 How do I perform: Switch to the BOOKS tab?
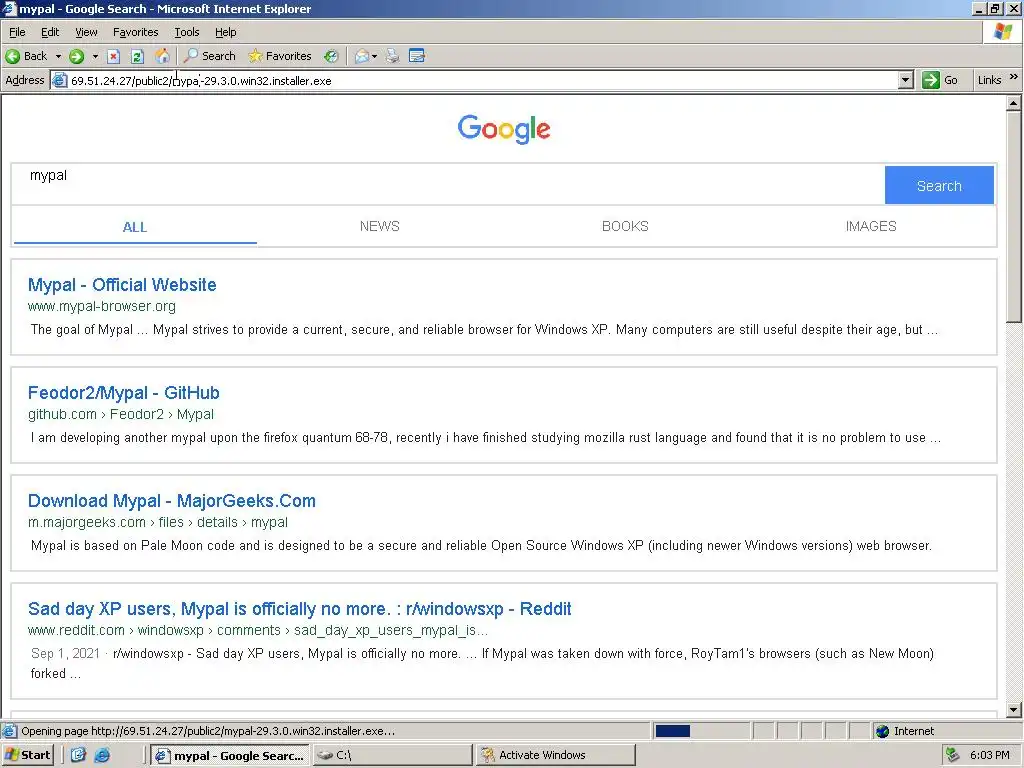[x=625, y=226]
